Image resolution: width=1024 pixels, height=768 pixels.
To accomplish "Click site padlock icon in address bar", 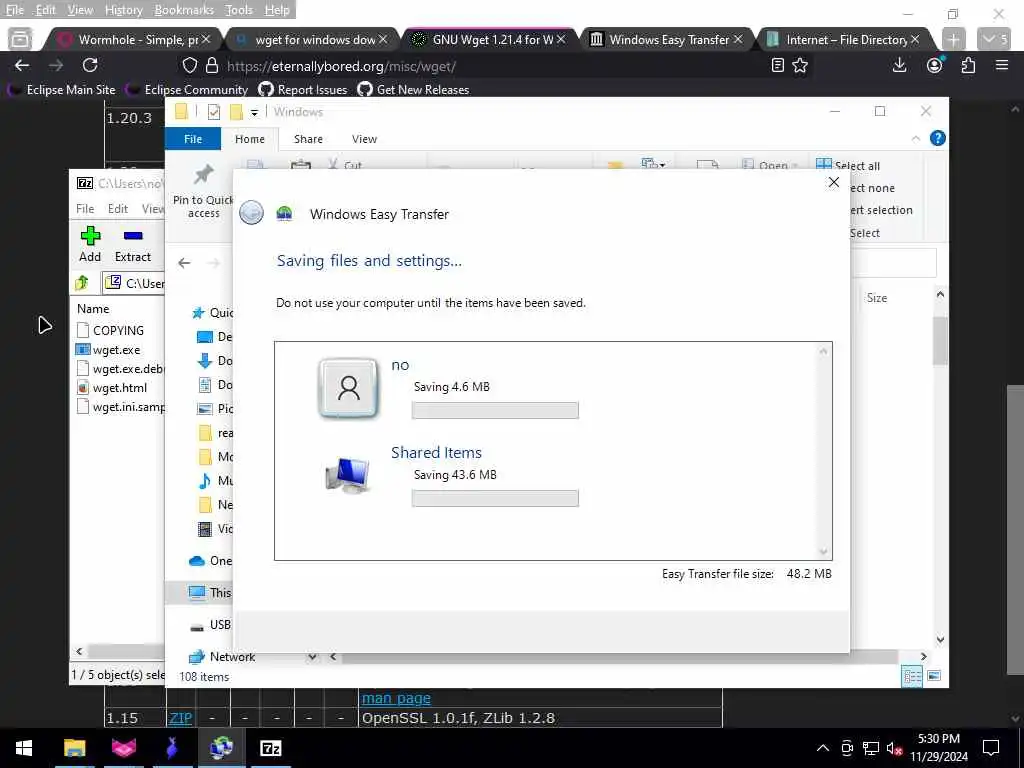I will pos(212,65).
